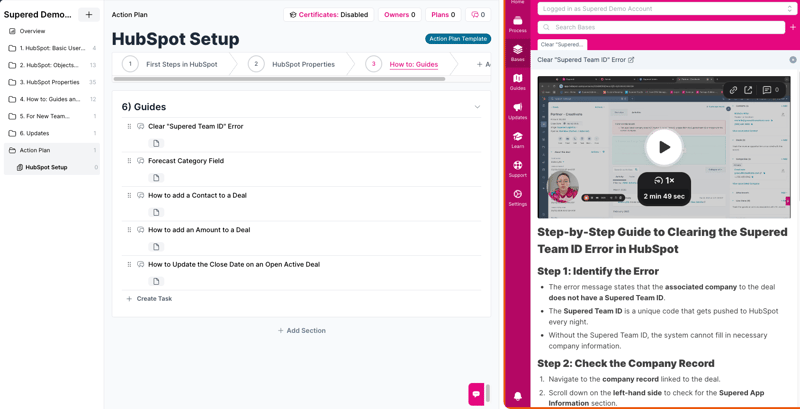This screenshot has width=800, height=409.
Task: Click the pink chat bubble button
Action: pos(476,394)
